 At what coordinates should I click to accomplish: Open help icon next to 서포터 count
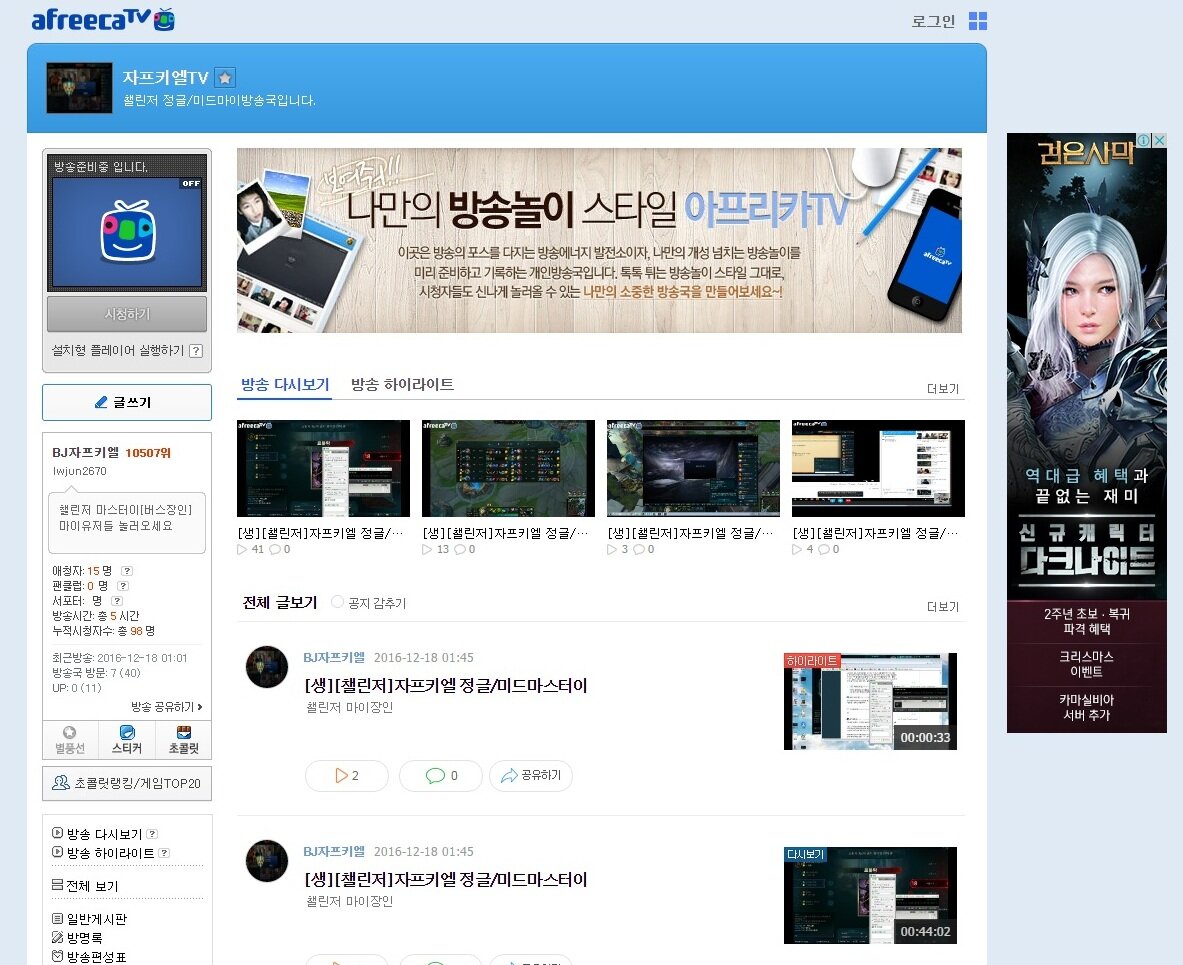117,601
